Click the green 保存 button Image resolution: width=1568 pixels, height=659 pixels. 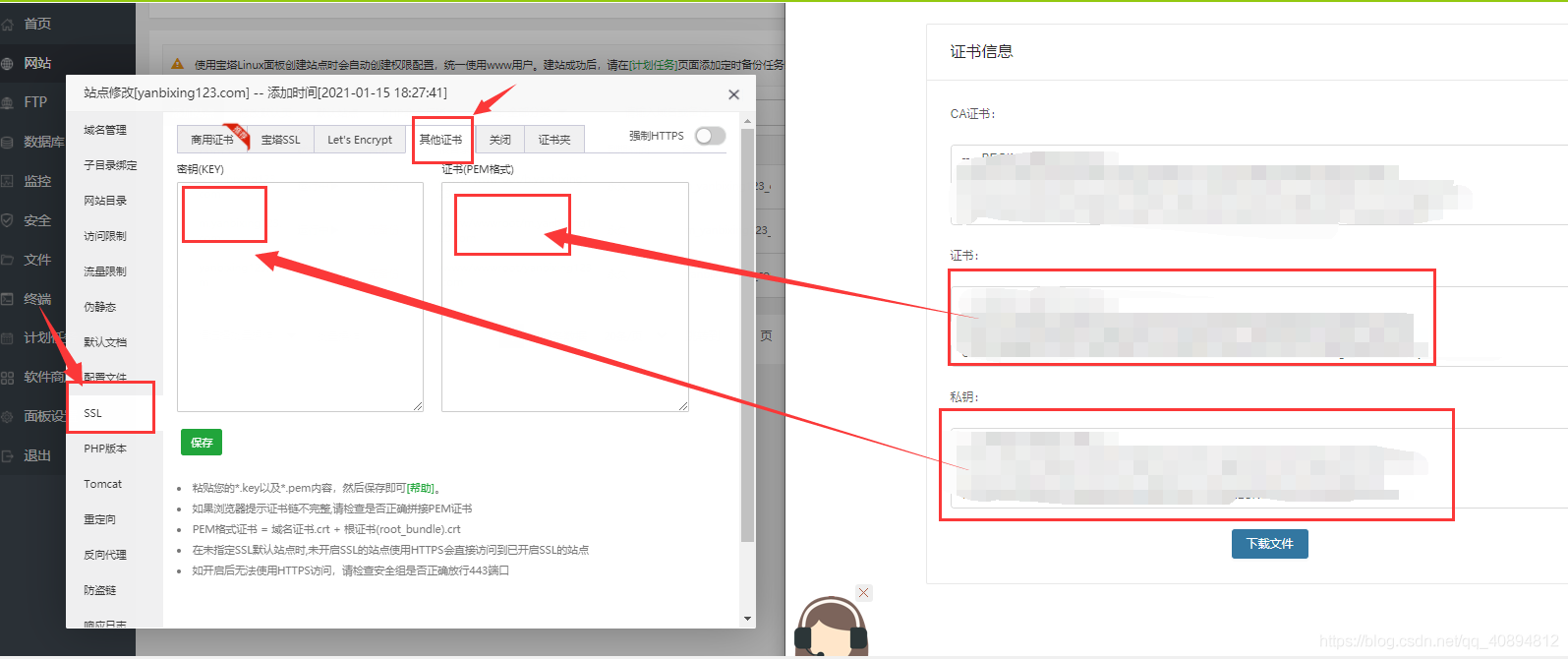tap(202, 443)
